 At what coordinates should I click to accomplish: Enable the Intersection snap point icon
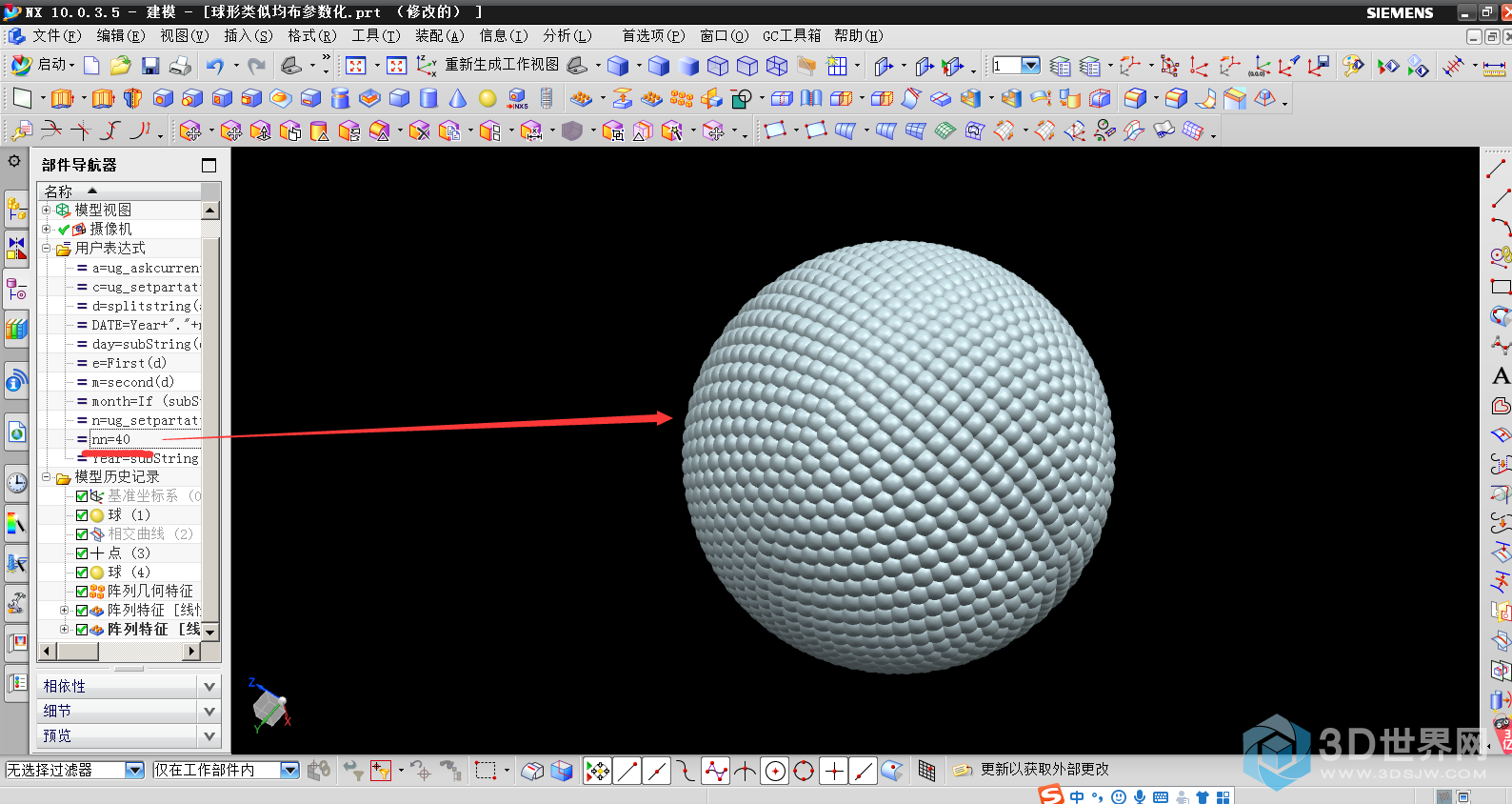(x=745, y=771)
